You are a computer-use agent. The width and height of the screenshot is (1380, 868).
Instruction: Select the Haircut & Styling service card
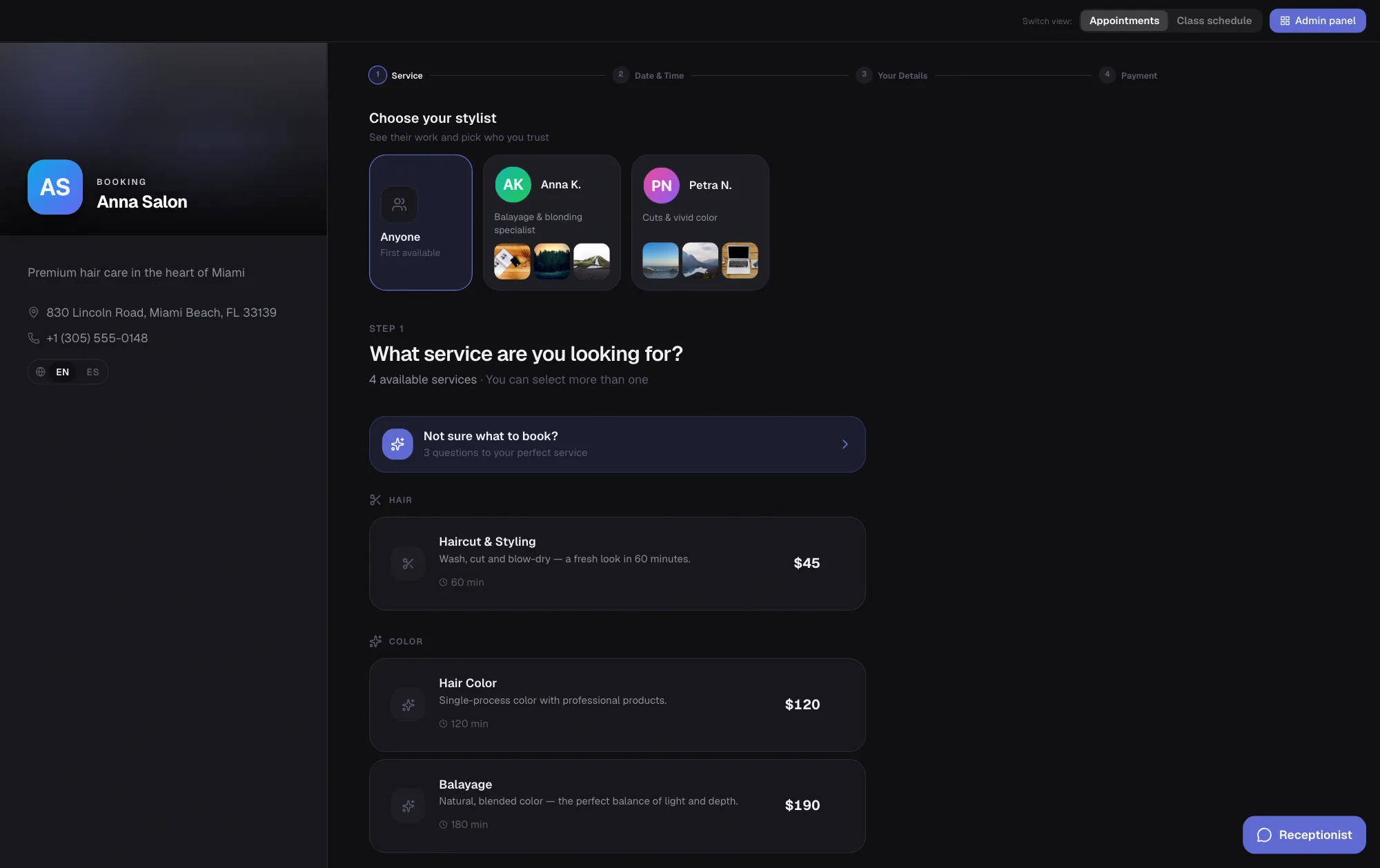click(x=617, y=564)
